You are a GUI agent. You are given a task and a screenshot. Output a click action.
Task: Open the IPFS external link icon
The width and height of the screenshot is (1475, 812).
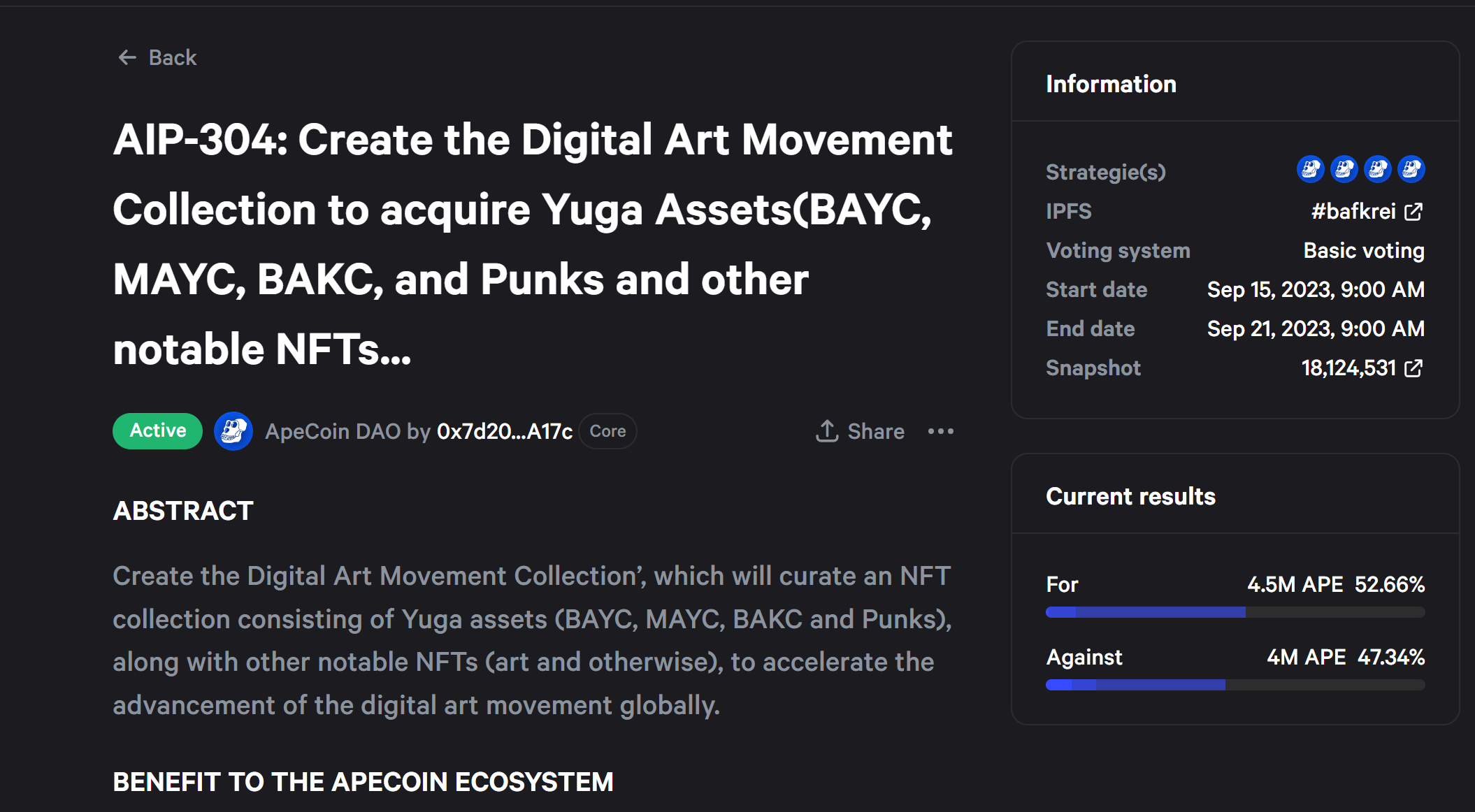tap(1413, 212)
